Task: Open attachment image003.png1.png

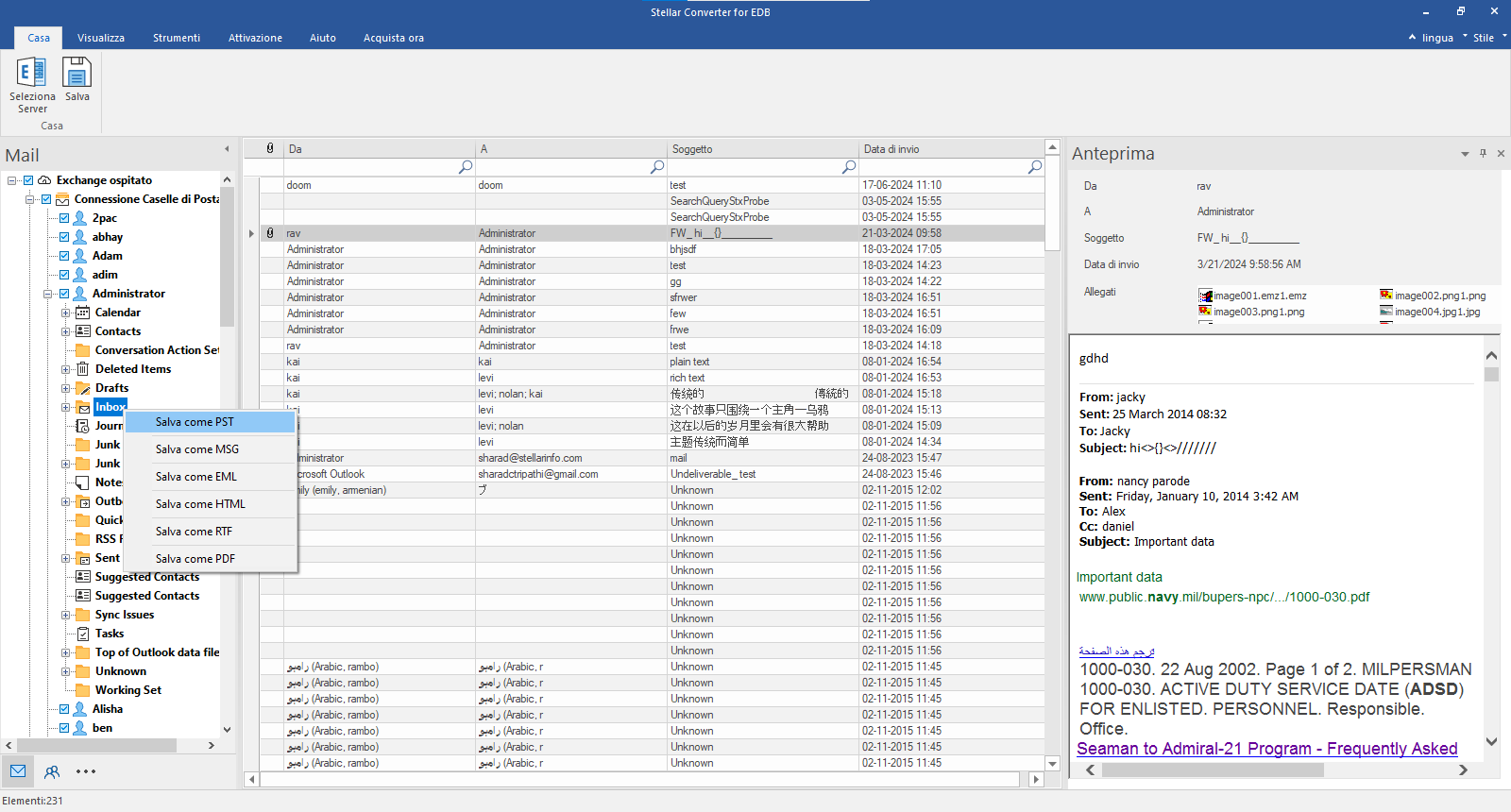Action: pos(1251,312)
